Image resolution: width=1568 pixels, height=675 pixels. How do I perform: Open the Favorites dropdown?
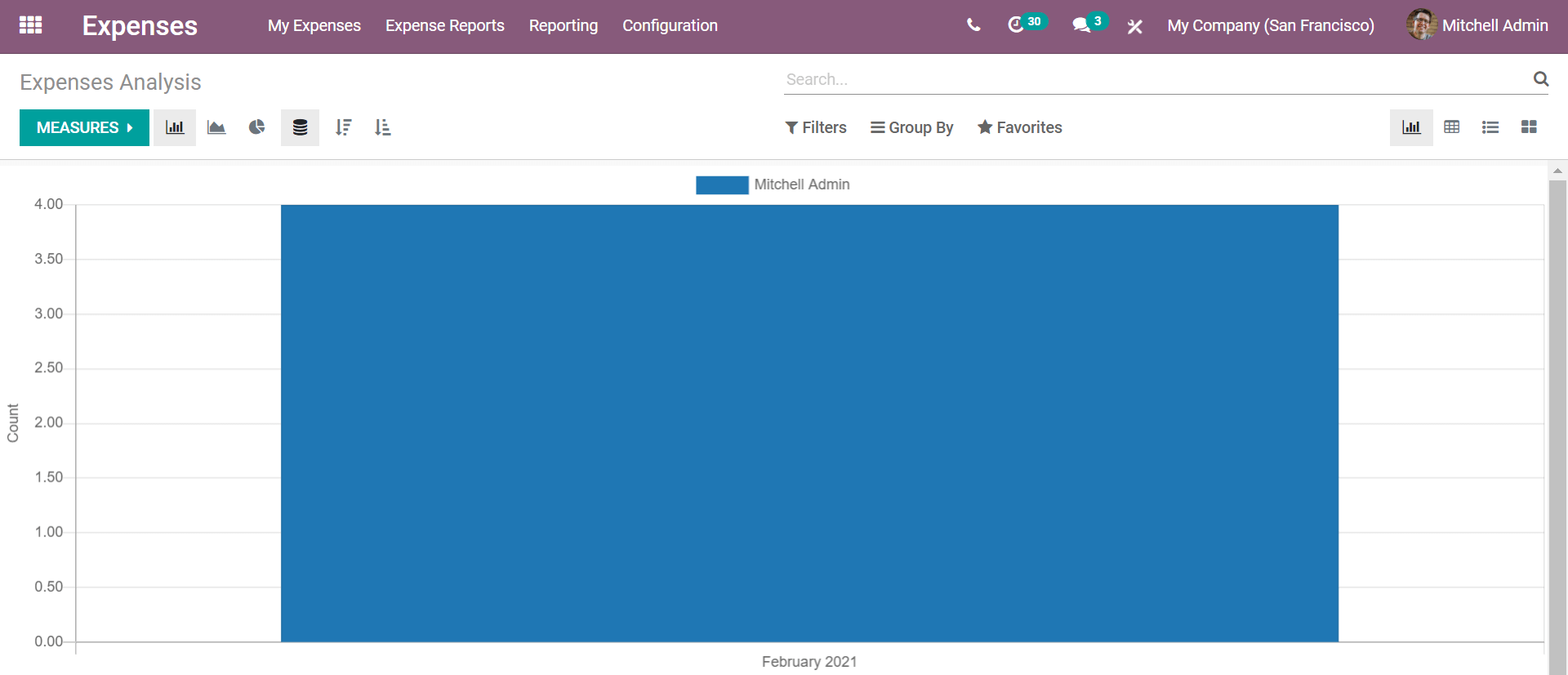pos(1020,127)
